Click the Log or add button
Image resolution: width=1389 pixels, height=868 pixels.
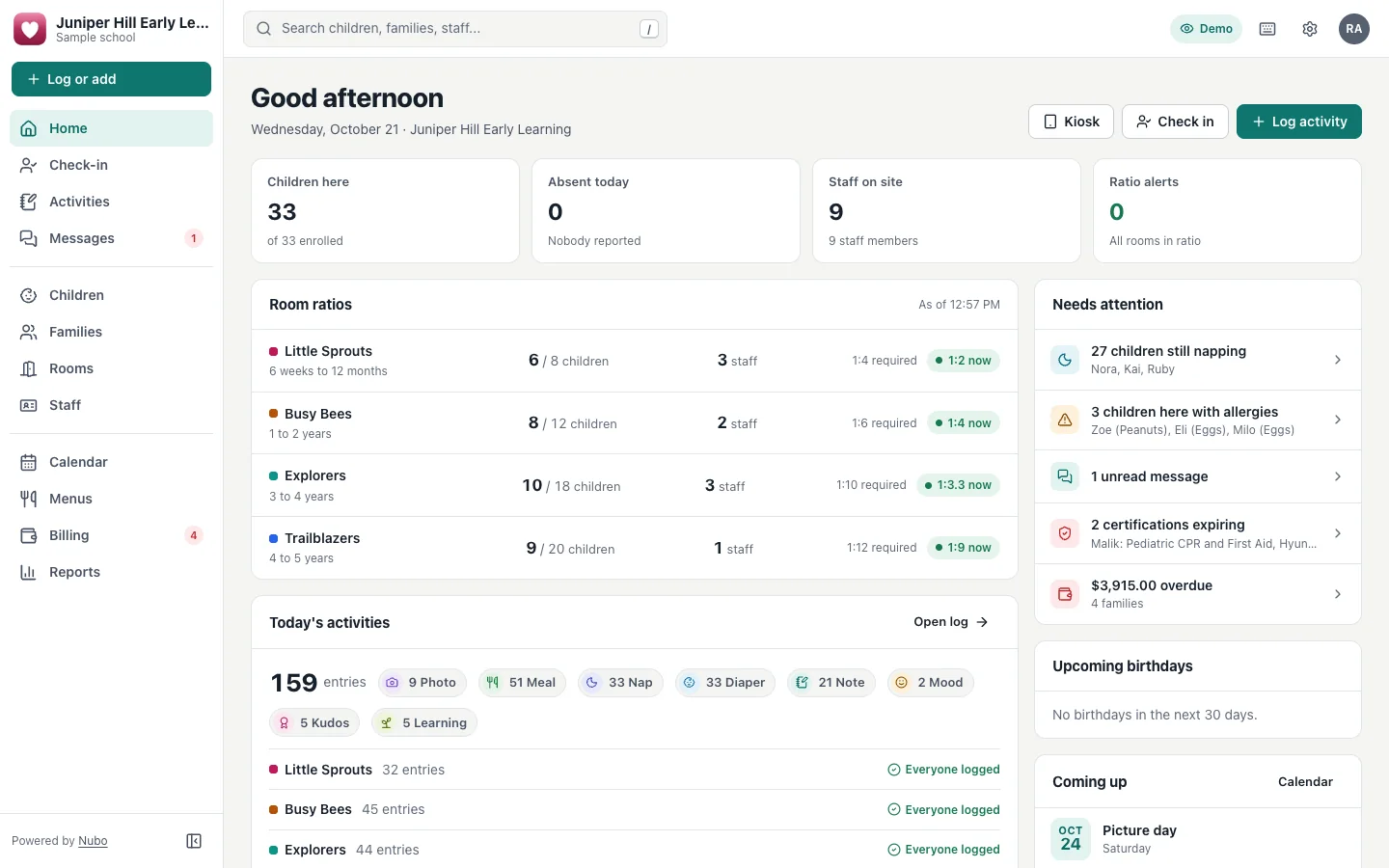[x=111, y=79]
